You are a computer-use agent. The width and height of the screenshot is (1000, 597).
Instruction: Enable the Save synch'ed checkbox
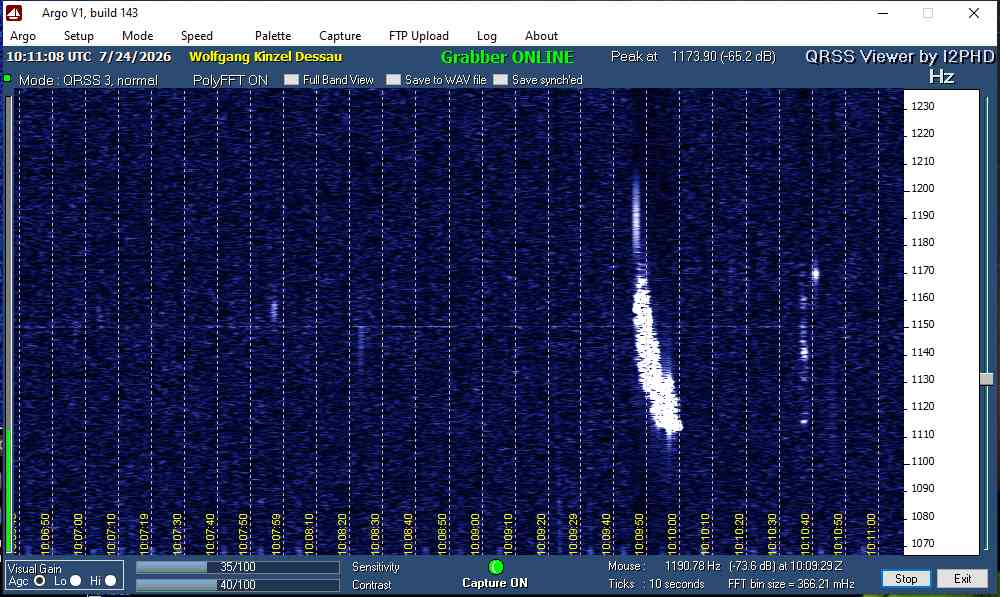point(501,80)
